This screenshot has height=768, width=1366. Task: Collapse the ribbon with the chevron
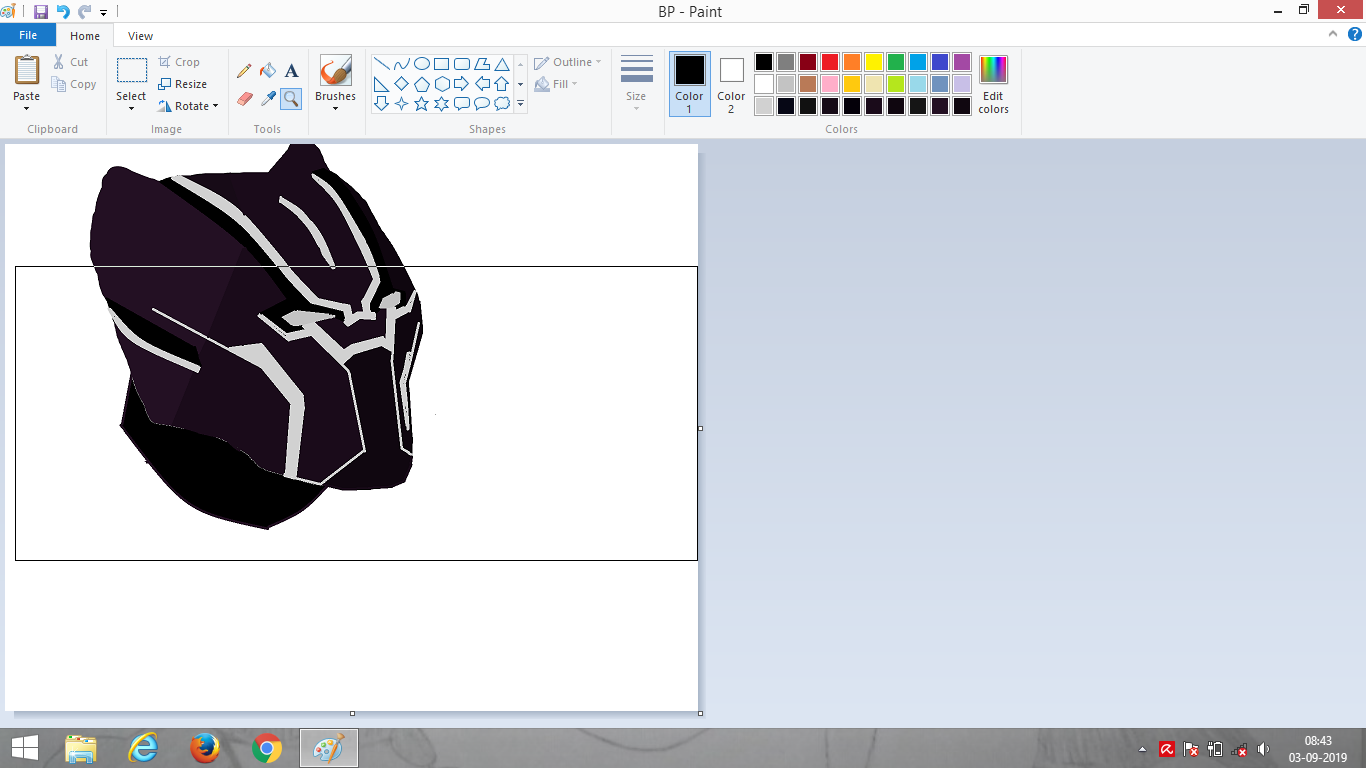(1332, 34)
